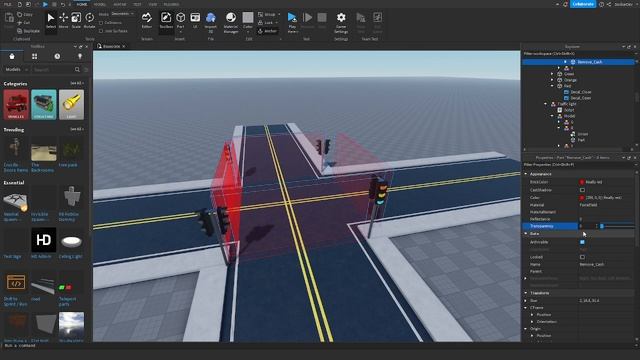Click the quick-access Play icon in title bar
Viewport: 640px width, 360px height.
tap(45, 4)
